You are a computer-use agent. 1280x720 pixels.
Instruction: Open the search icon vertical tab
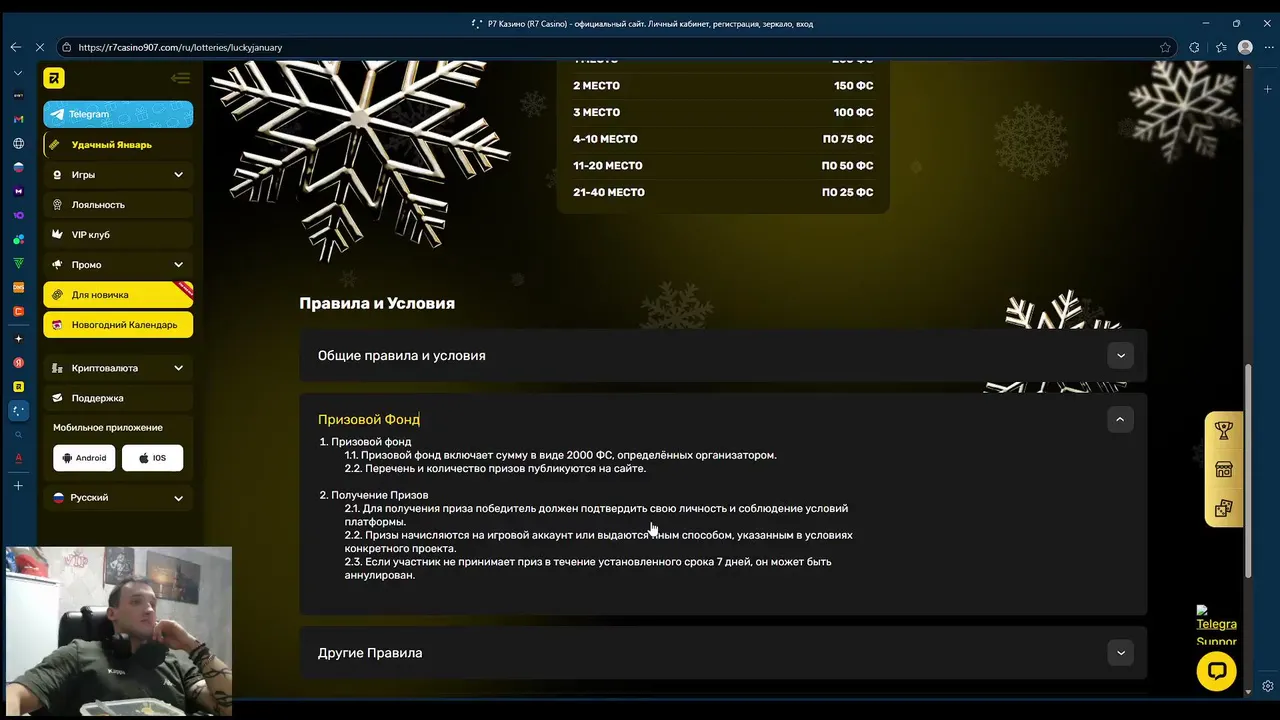18,434
